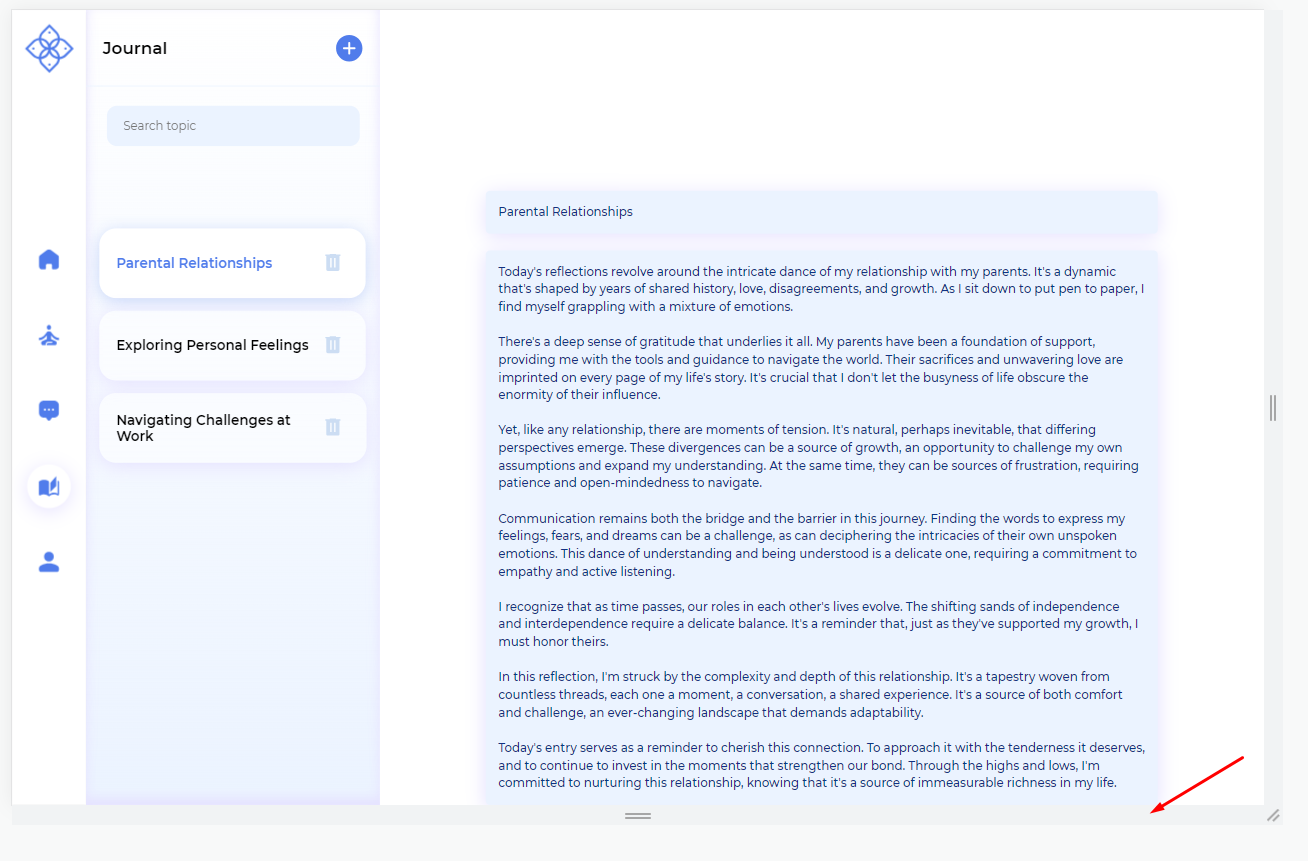Viewport: 1308px width, 861px height.
Task: Delete the Parental Relationships entry
Action: pyautogui.click(x=333, y=262)
